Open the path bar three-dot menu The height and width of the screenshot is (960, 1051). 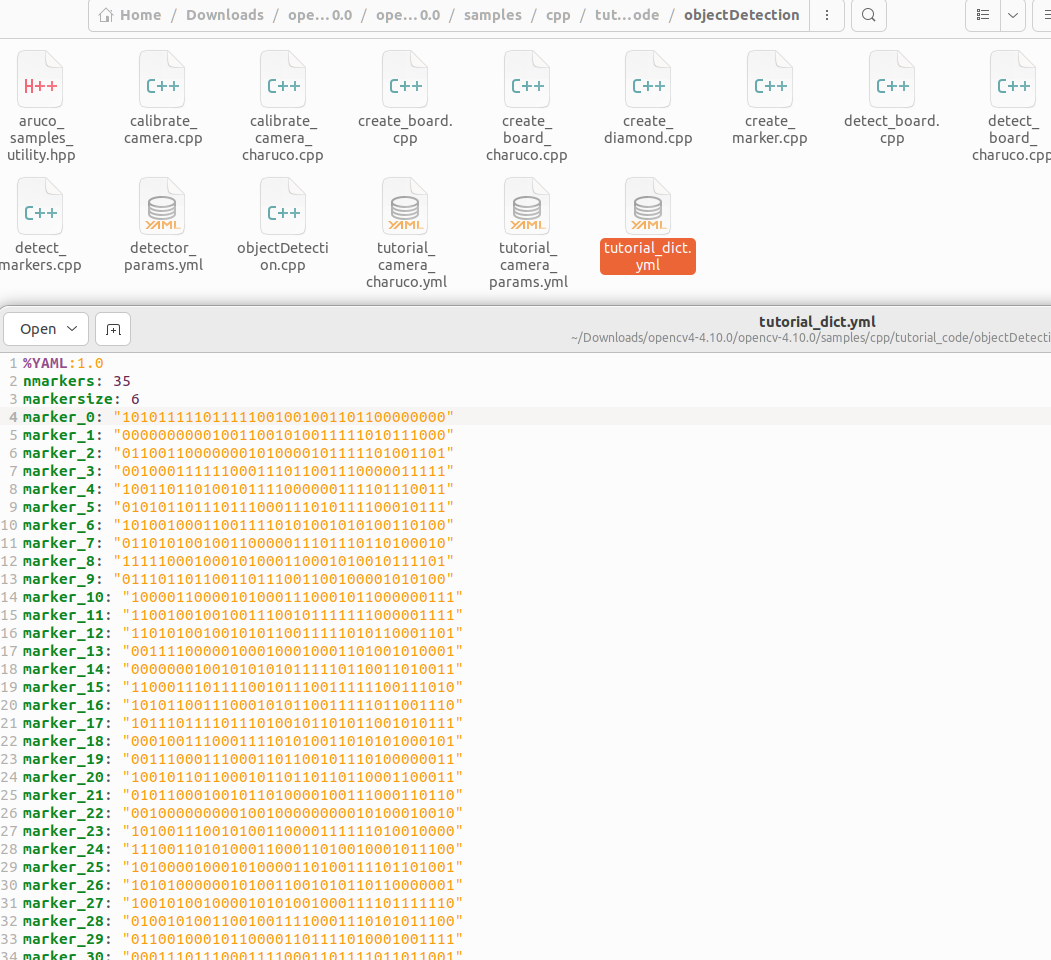[x=827, y=15]
